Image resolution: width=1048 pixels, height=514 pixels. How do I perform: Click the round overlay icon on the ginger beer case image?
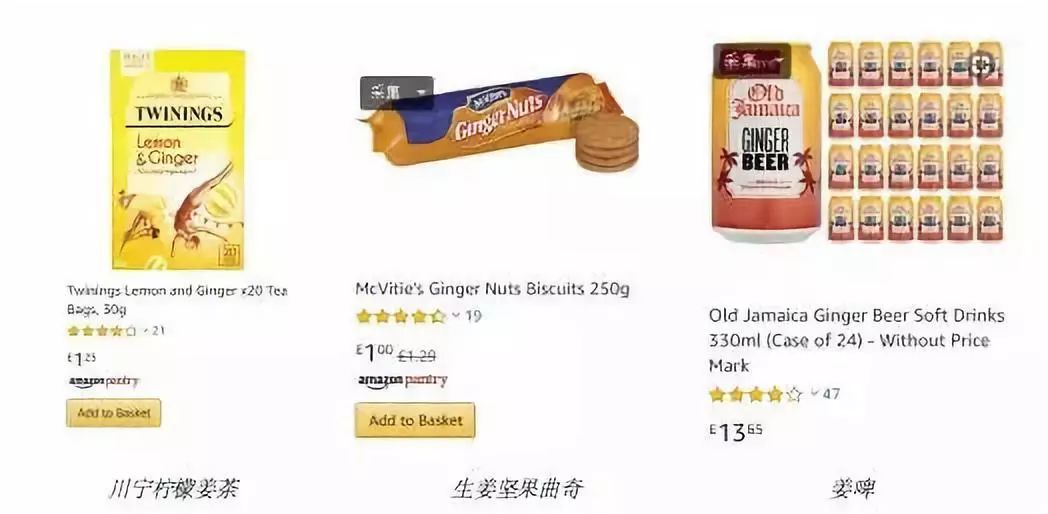(983, 66)
